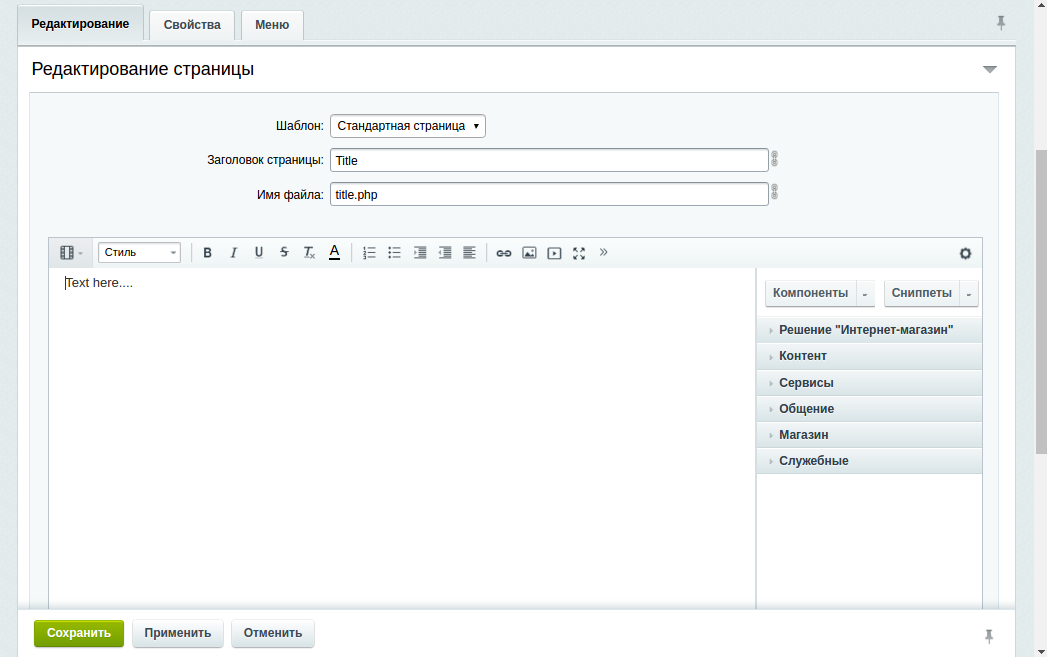Click the strikethrough icon

[x=284, y=253]
